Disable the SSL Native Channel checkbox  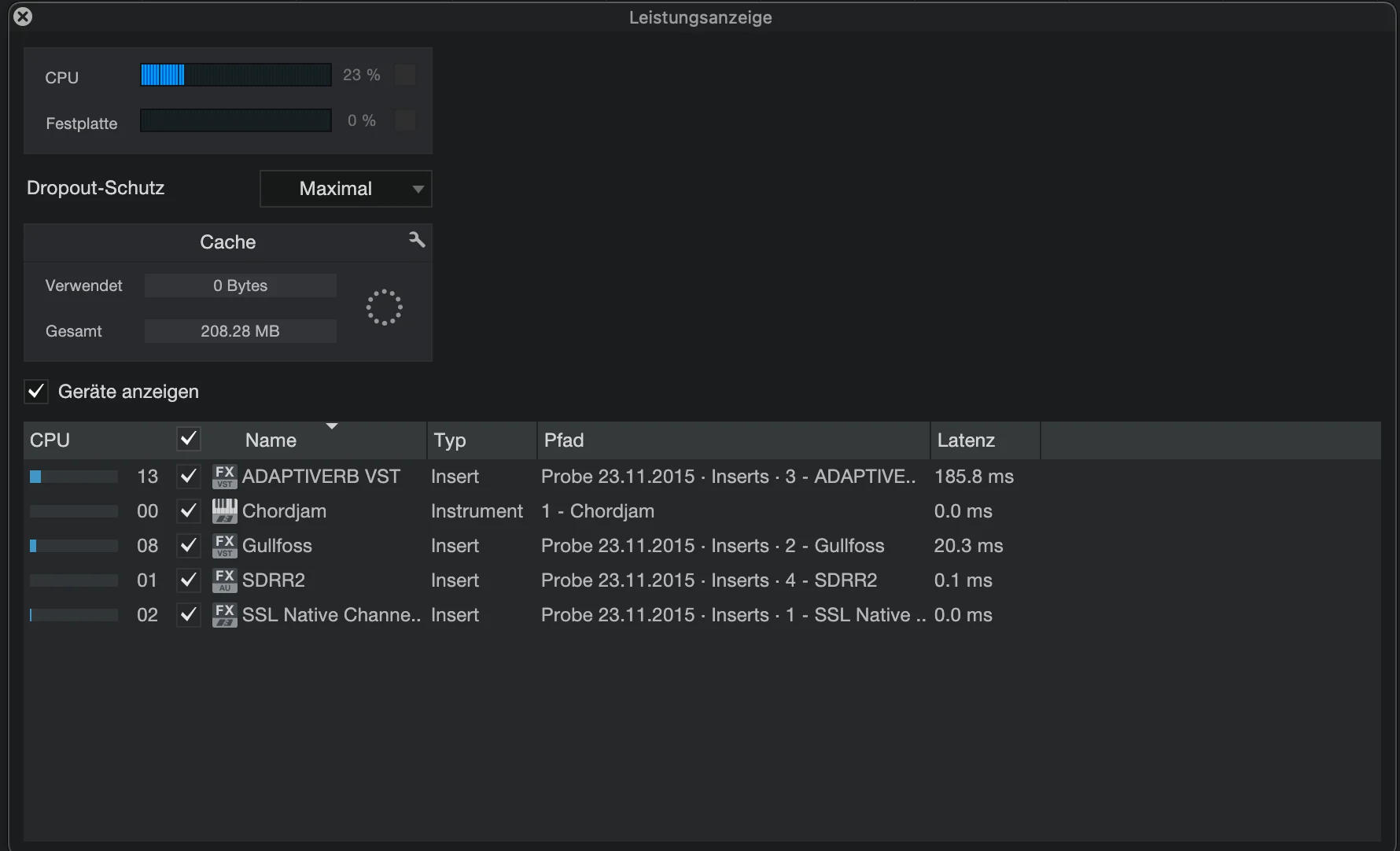coord(188,615)
